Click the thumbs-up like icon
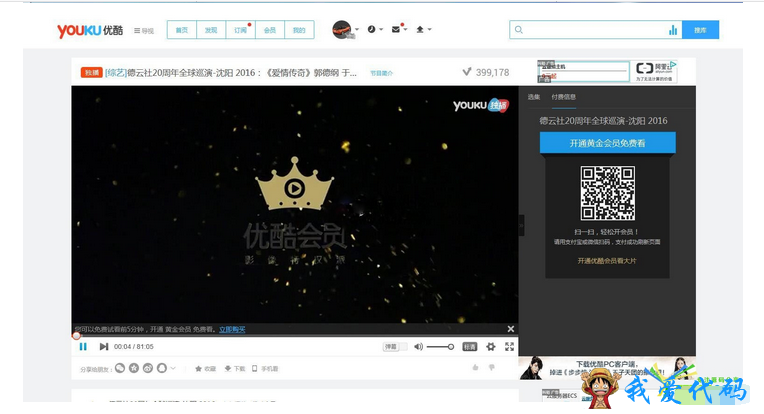The height and width of the screenshot is (414, 764). coord(476,367)
